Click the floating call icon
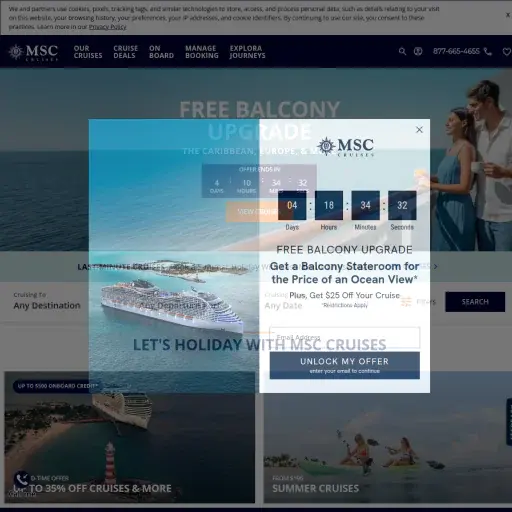Viewport: 512px width, 512px height. [21, 479]
